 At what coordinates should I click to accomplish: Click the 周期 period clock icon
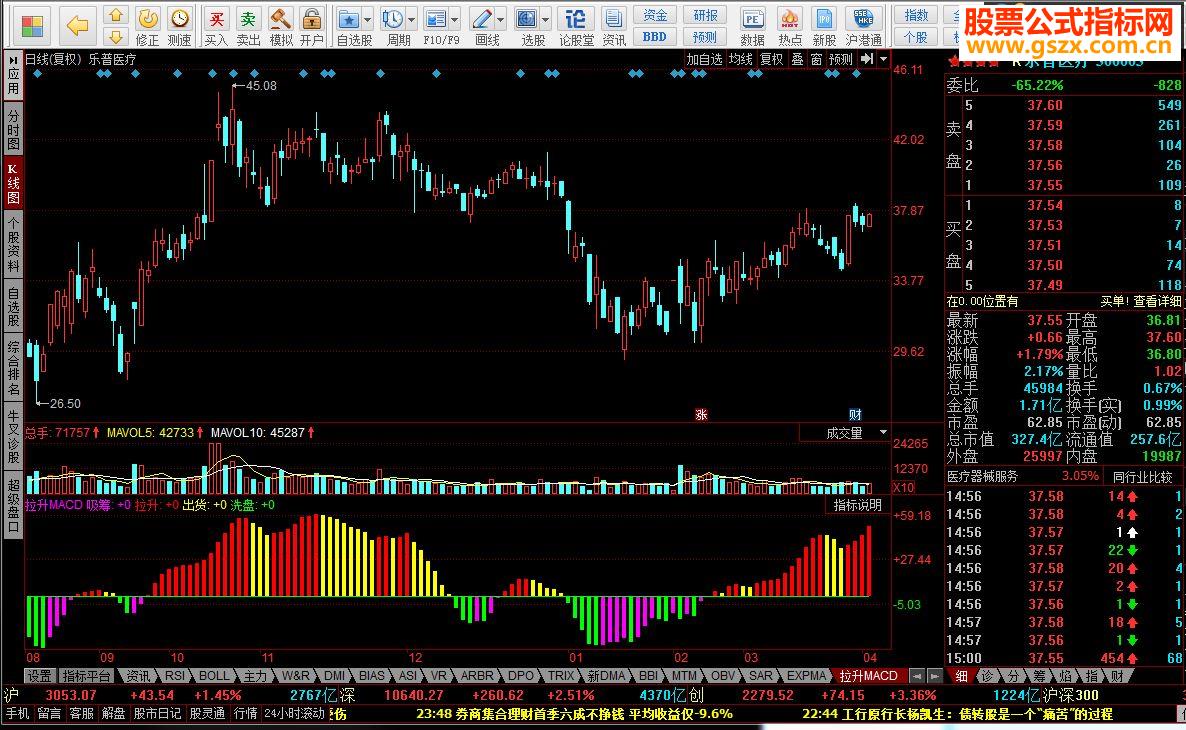pyautogui.click(x=393, y=19)
